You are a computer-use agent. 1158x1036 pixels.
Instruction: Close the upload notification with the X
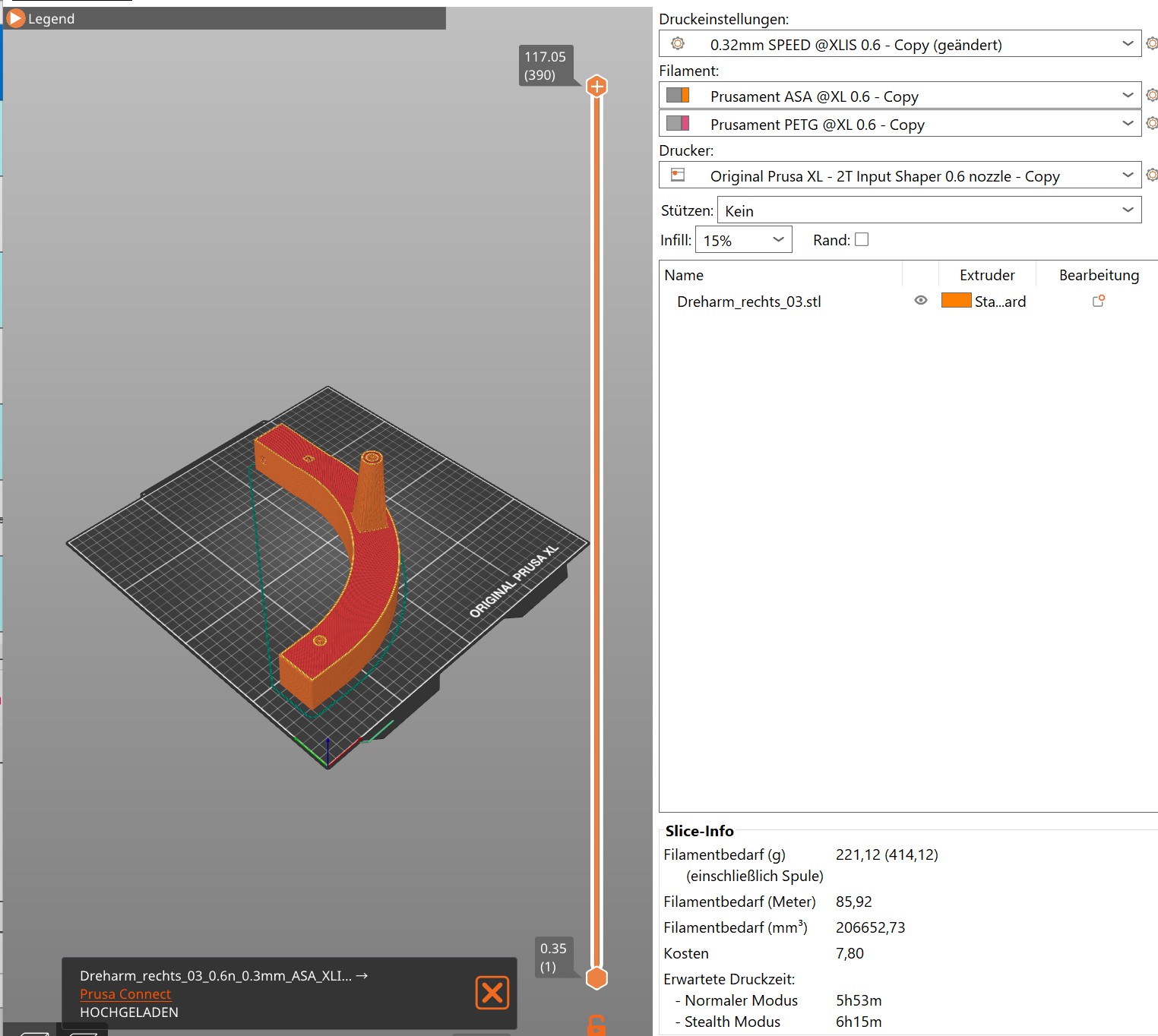pyautogui.click(x=492, y=993)
